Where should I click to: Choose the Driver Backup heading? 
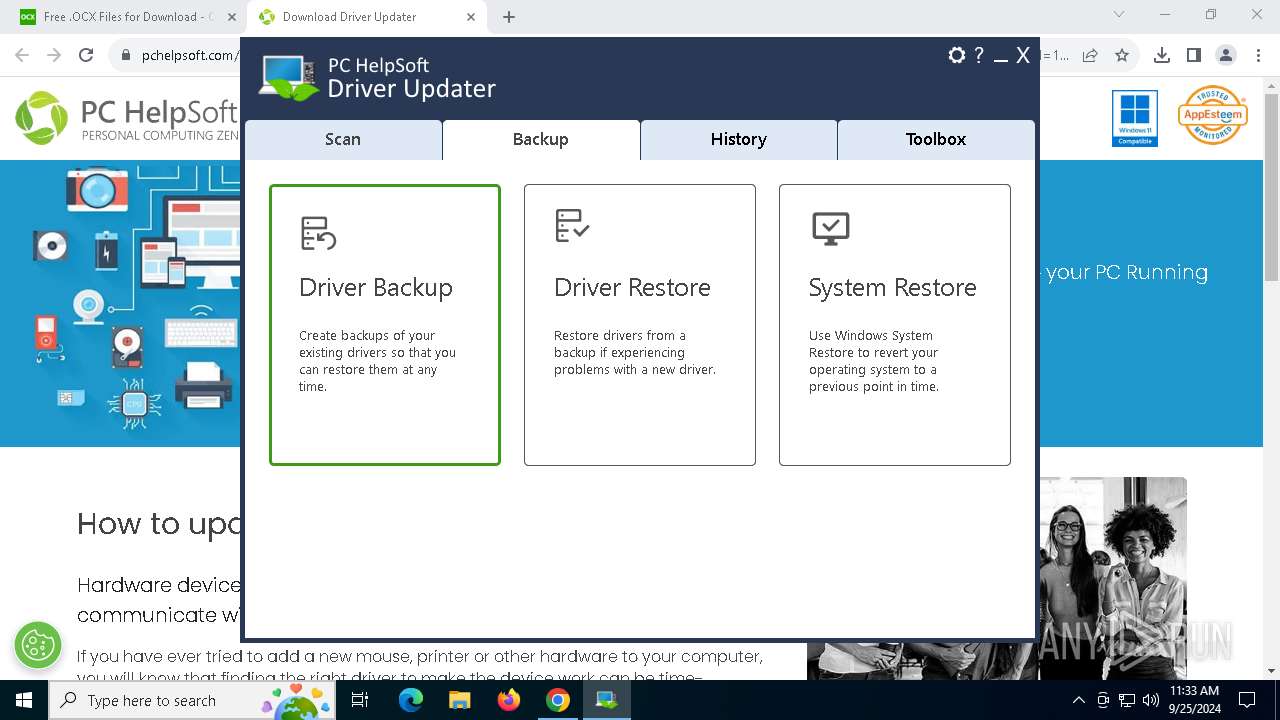[x=376, y=288]
